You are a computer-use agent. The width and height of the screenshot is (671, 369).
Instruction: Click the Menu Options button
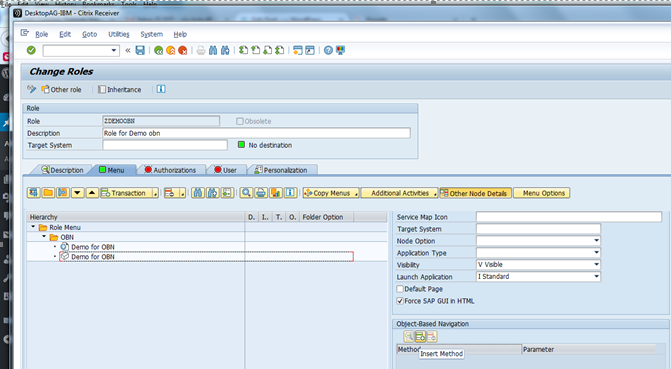pyautogui.click(x=542, y=193)
